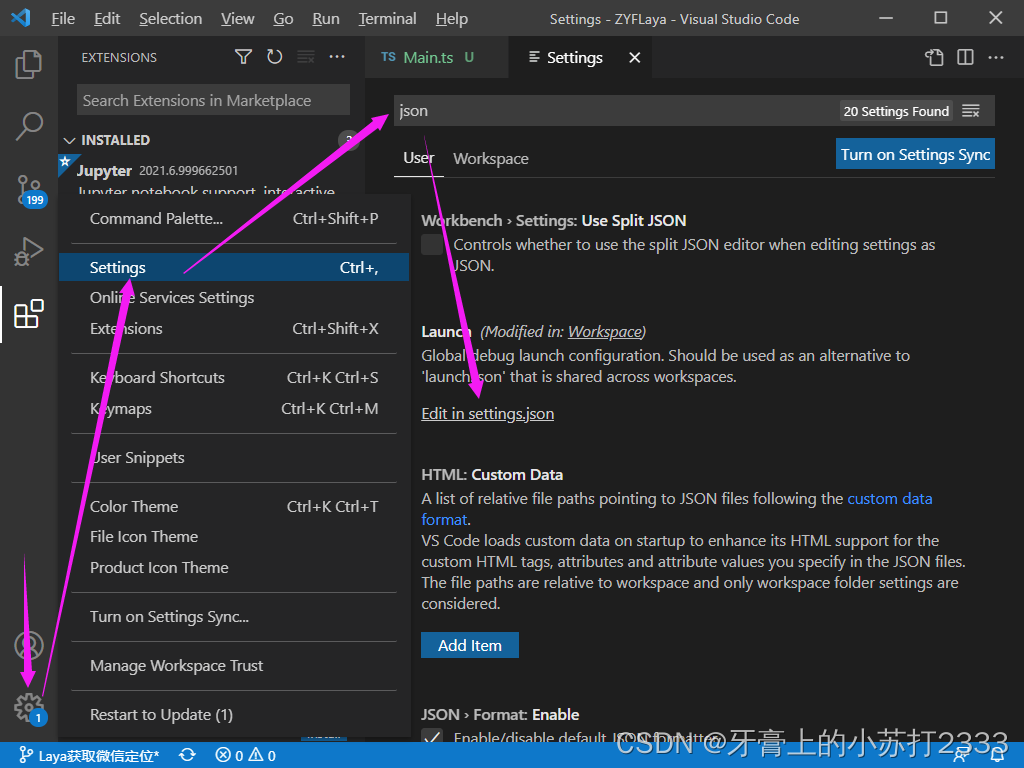Open the Accounts icon in activity bar
Viewport: 1024px width, 768px height.
point(29,645)
